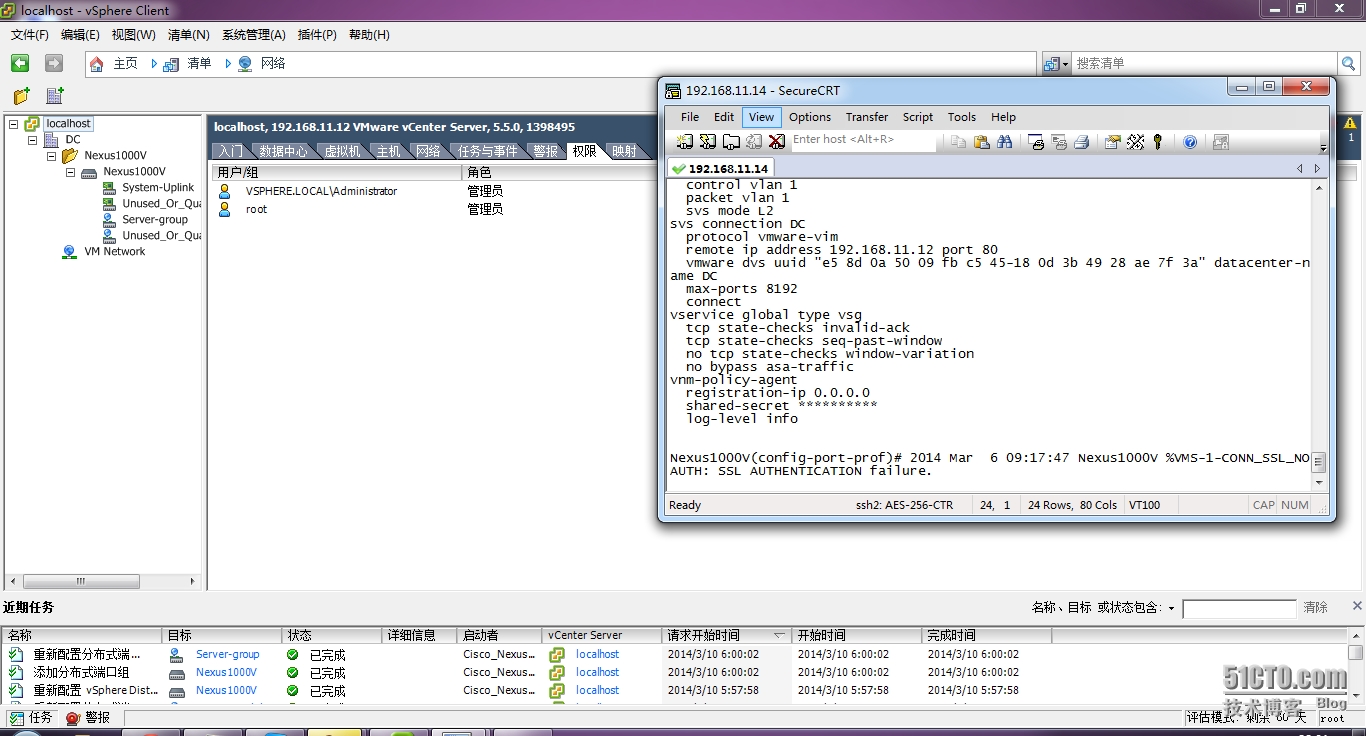Collapse the Nexus1000V switch node

pos(70,172)
